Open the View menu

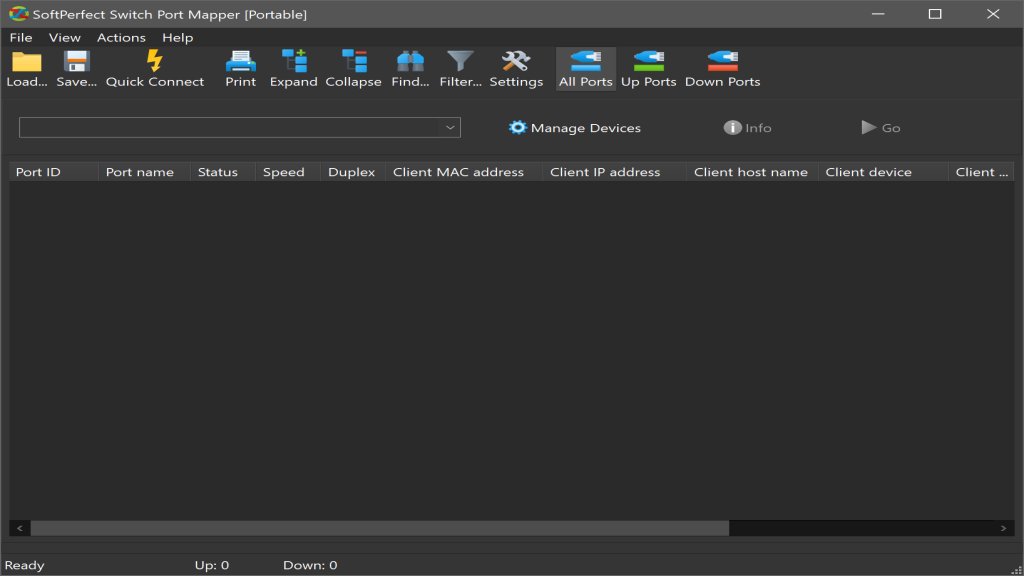point(65,37)
